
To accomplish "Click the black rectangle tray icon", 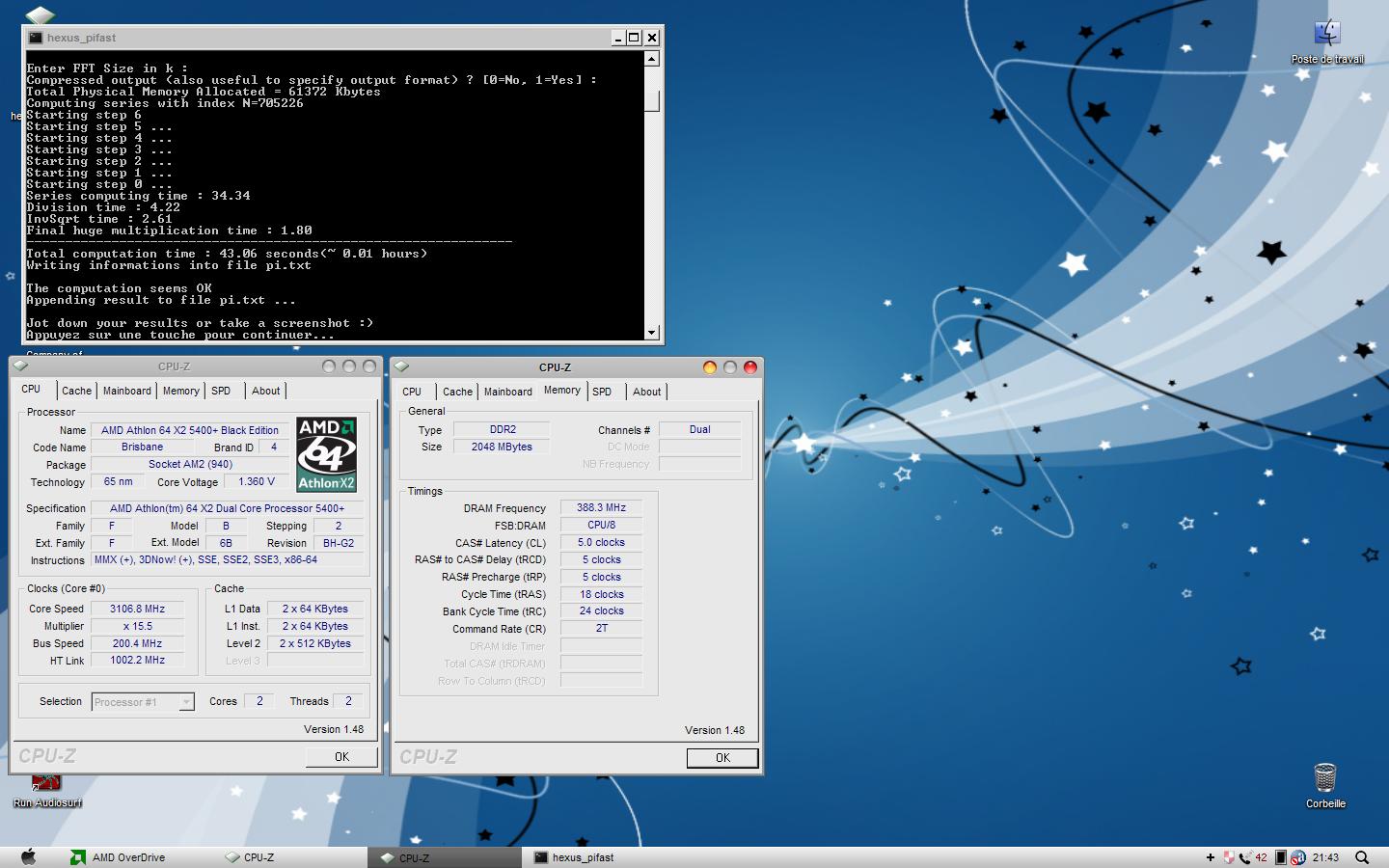I will [1280, 857].
